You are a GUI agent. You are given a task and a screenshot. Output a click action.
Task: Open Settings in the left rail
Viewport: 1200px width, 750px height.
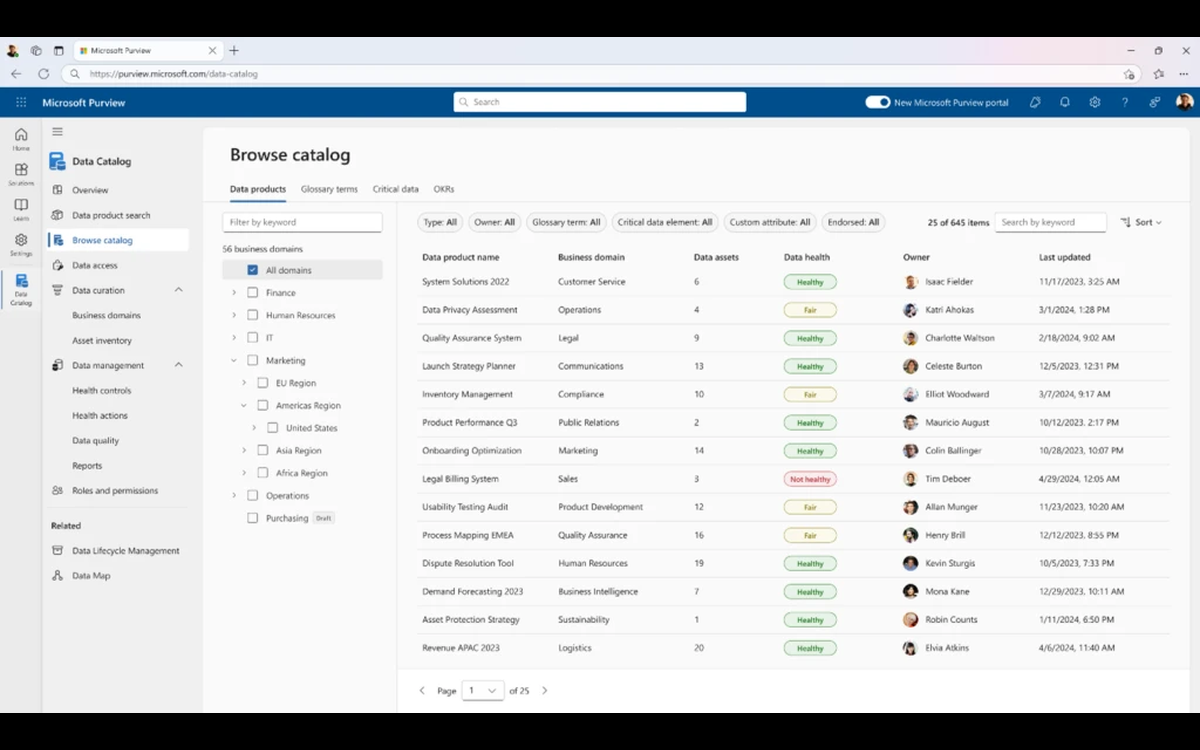21,244
